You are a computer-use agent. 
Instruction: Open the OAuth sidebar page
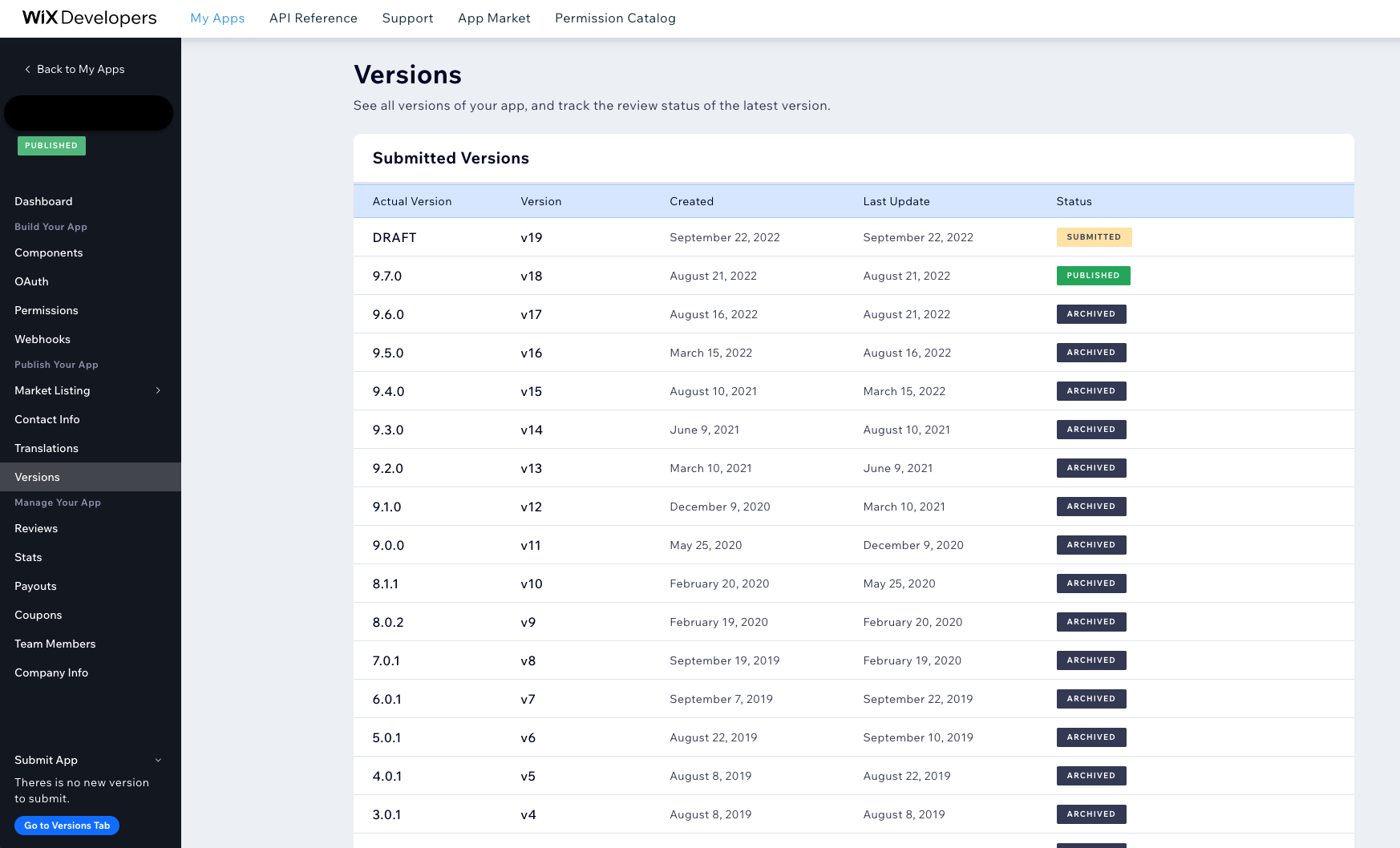(x=31, y=281)
